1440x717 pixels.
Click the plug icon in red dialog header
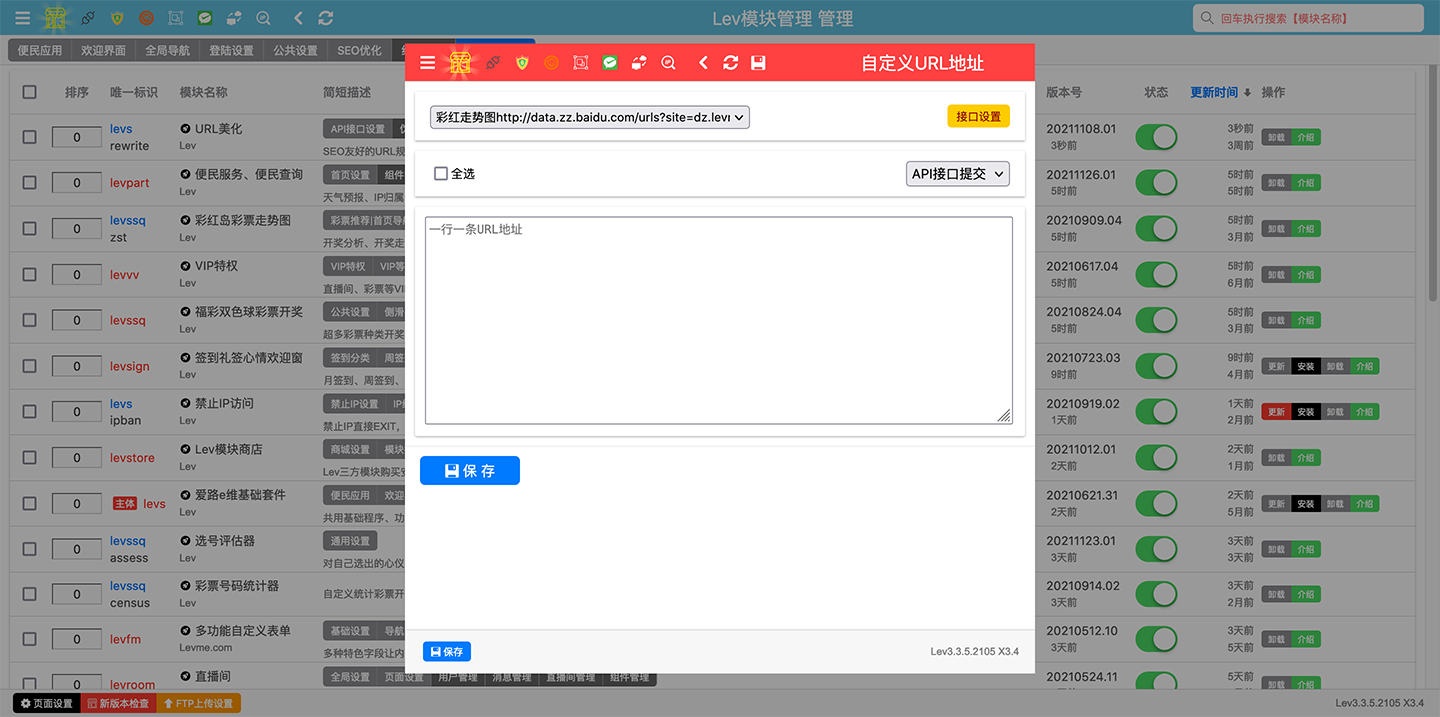click(493, 63)
